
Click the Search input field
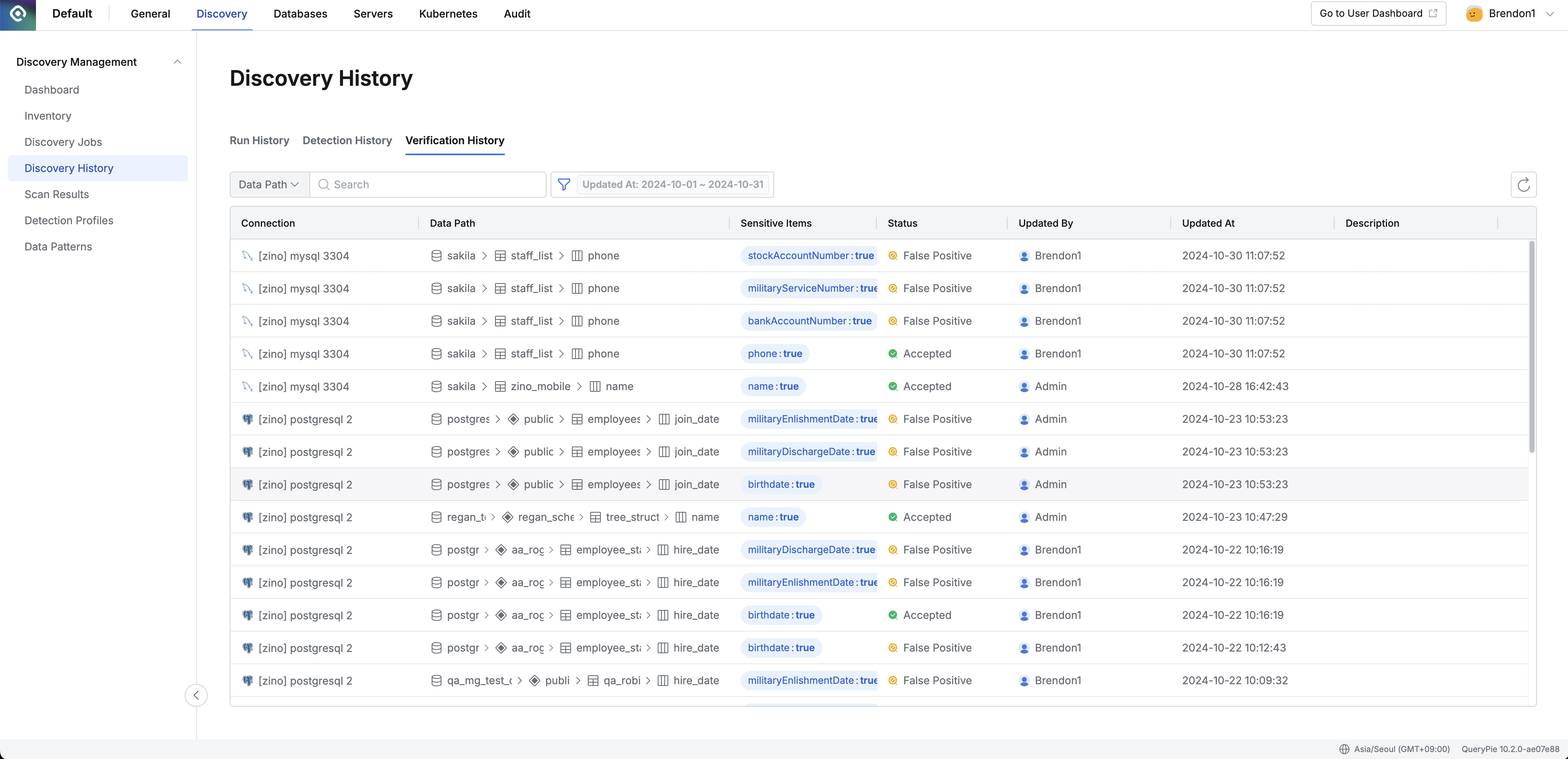click(428, 184)
